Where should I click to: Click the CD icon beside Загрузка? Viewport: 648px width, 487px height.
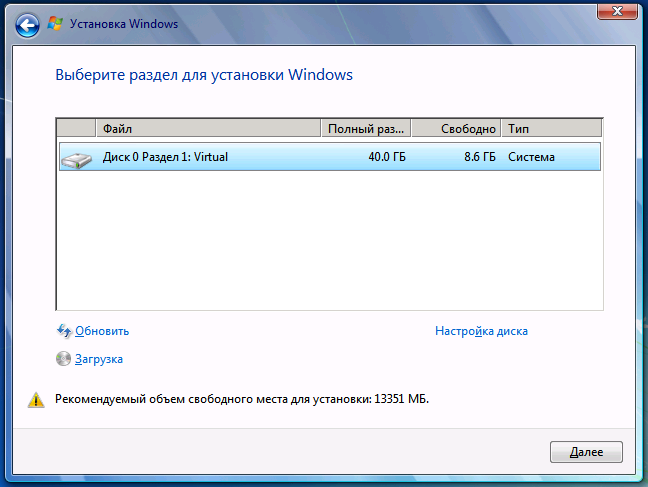[x=64, y=359]
